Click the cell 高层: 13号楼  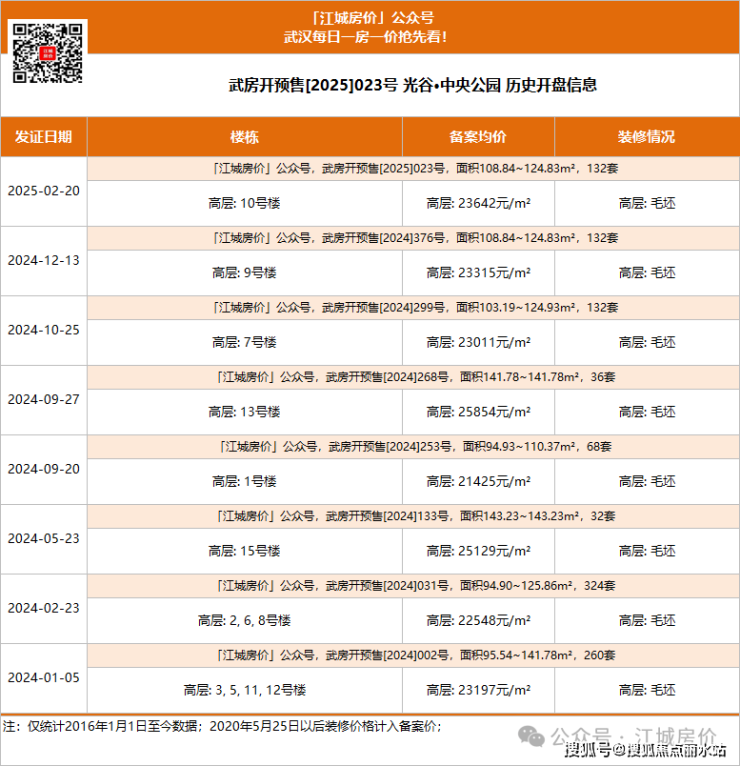click(245, 412)
